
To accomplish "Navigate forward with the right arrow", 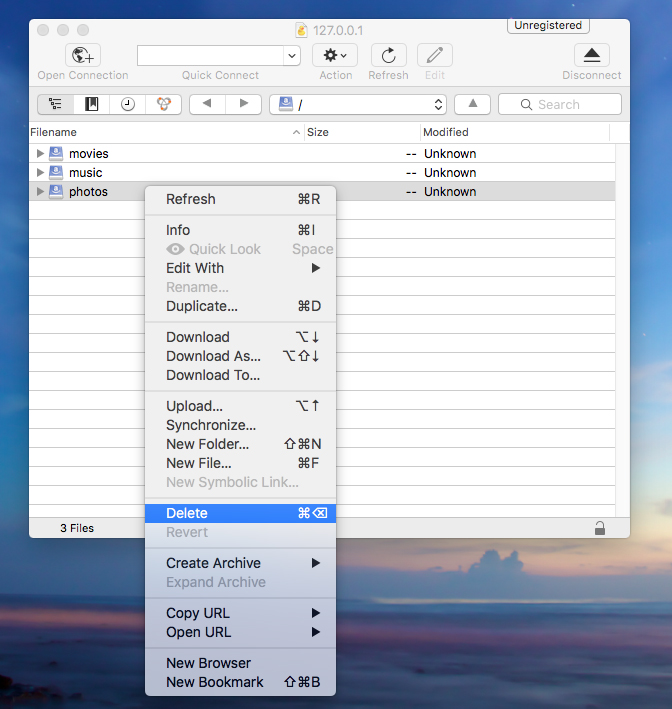I will (x=243, y=104).
